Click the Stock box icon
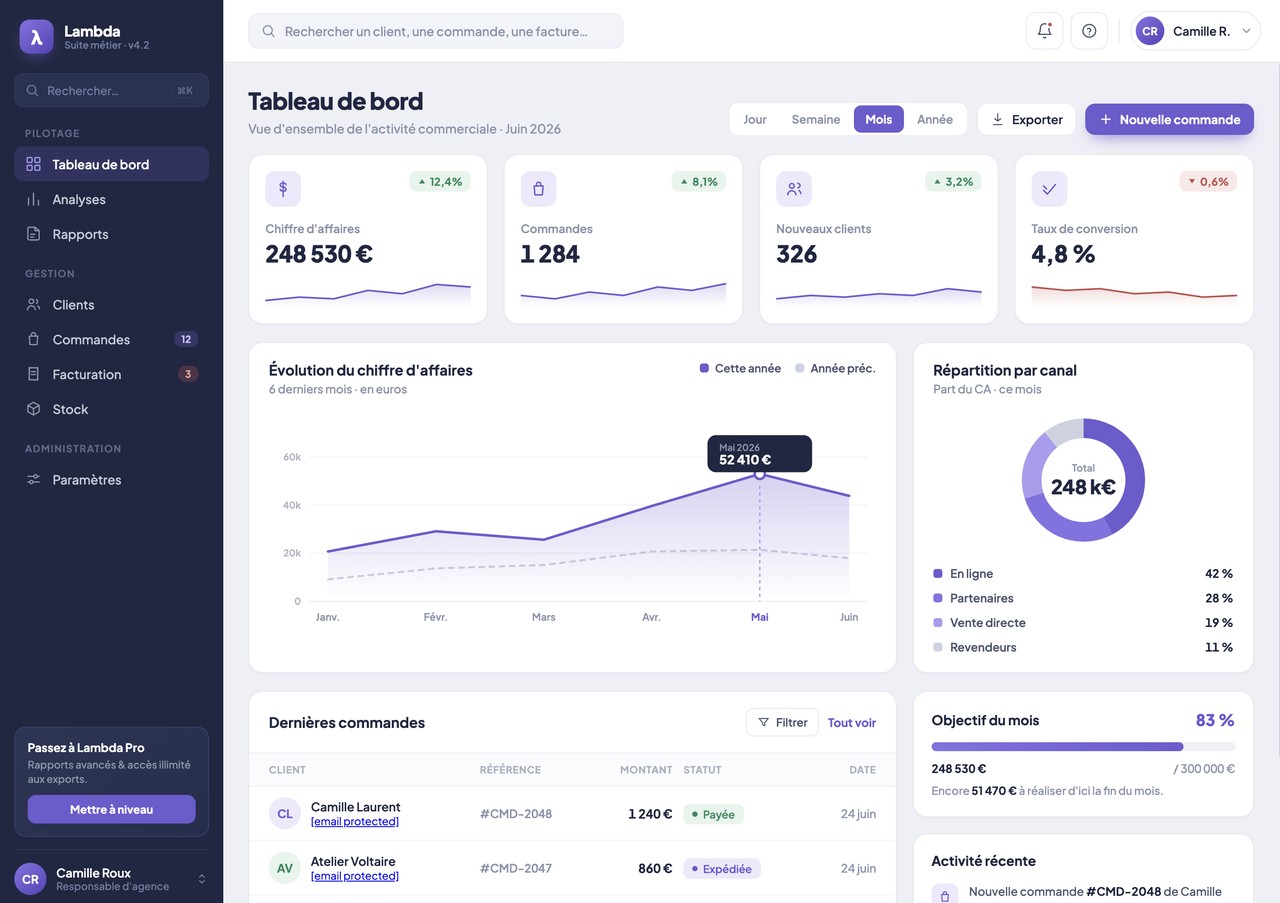Image resolution: width=1280 pixels, height=903 pixels. 34,409
